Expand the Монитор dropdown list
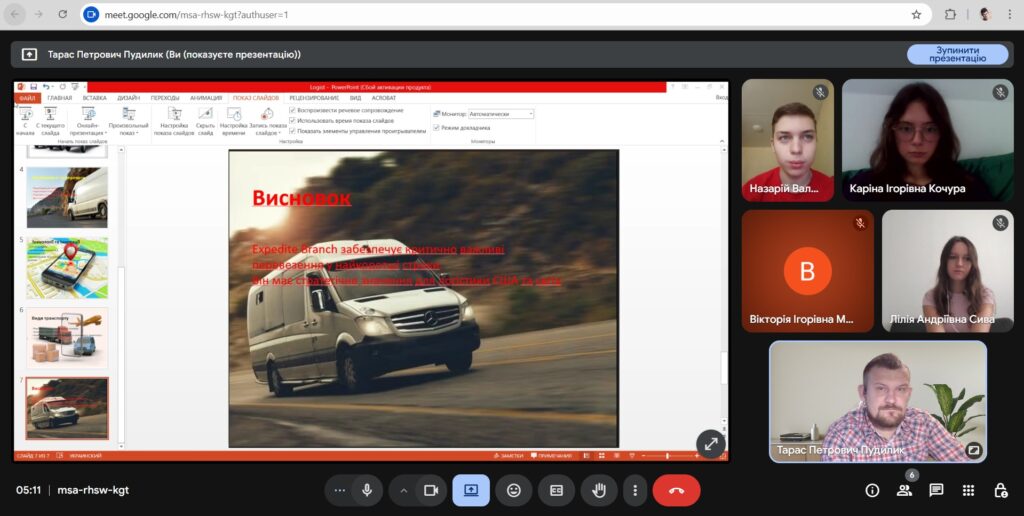This screenshot has width=1024, height=516. pyautogui.click(x=529, y=114)
